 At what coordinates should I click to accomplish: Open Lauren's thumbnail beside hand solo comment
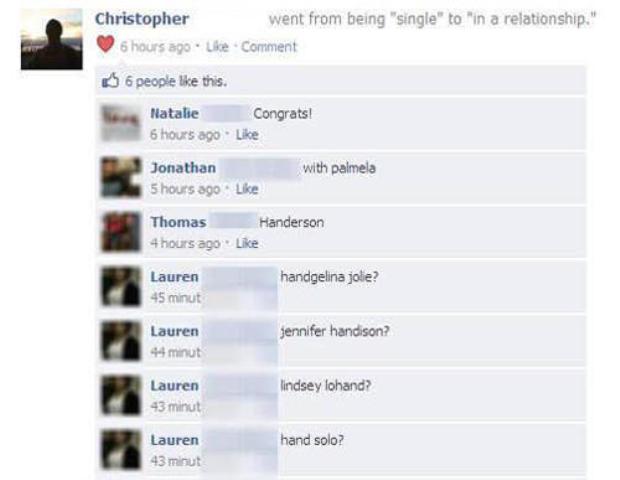(x=121, y=450)
